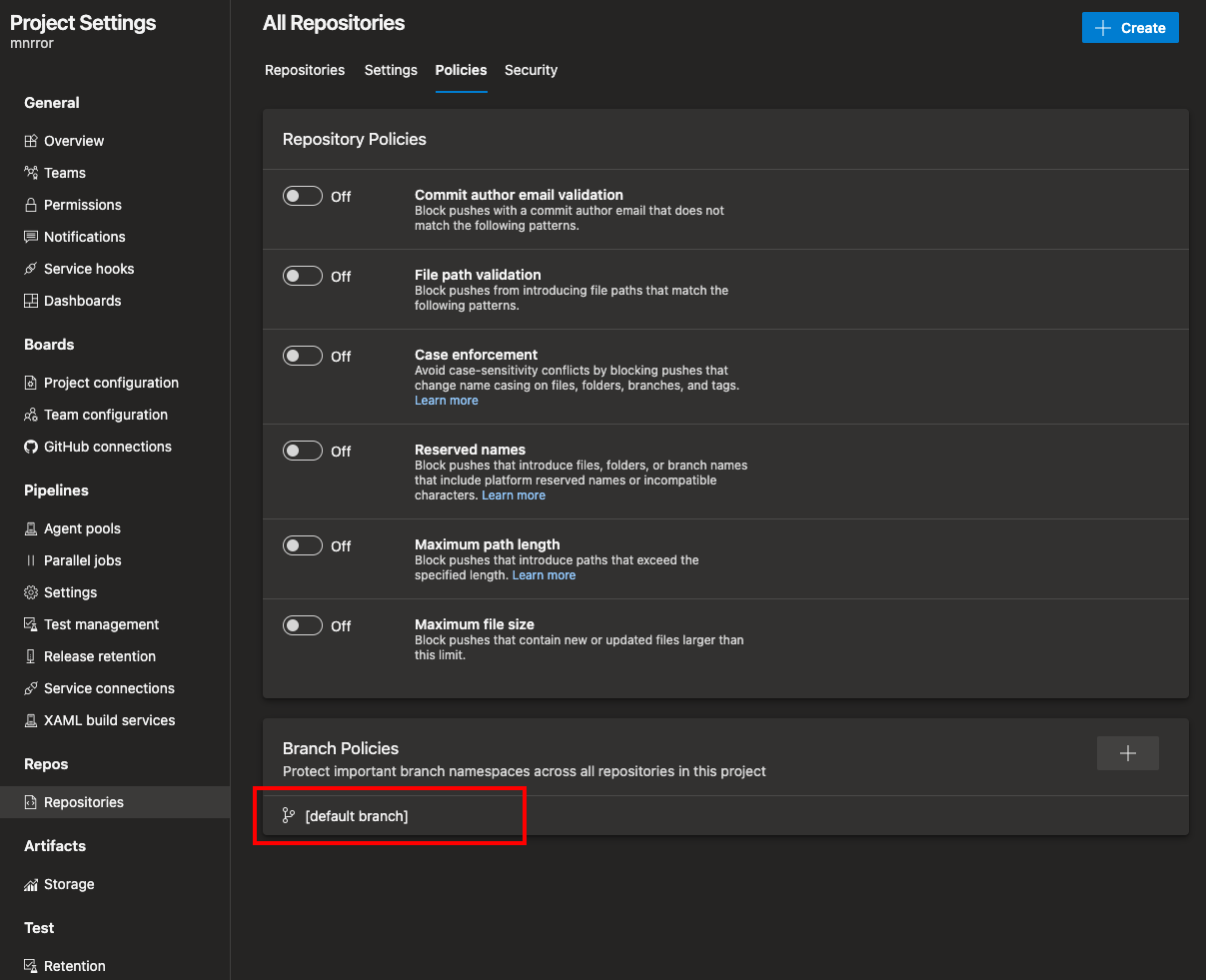Enable the Reserved names policy toggle
Screen dimensions: 1206x980
point(303,451)
